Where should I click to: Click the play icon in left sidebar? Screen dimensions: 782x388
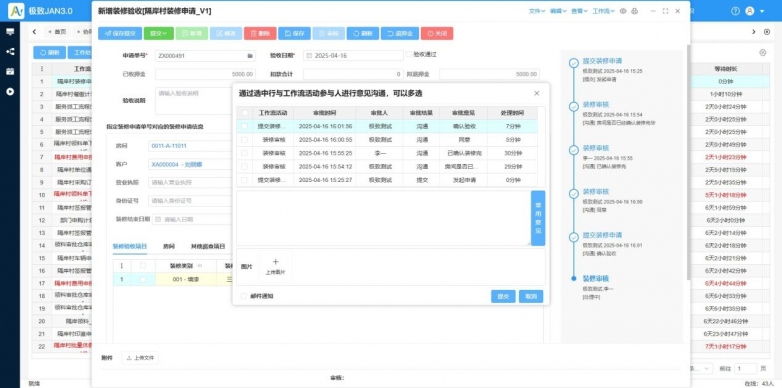(x=10, y=92)
